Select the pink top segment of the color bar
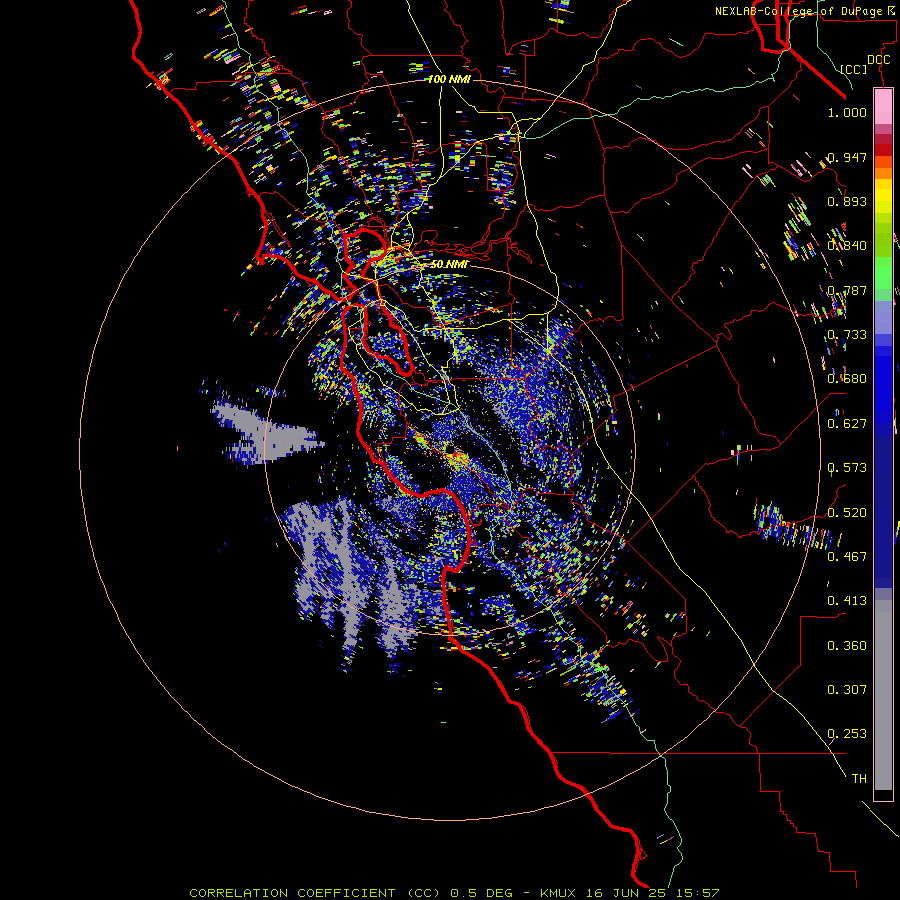This screenshot has width=900, height=900. tap(883, 106)
